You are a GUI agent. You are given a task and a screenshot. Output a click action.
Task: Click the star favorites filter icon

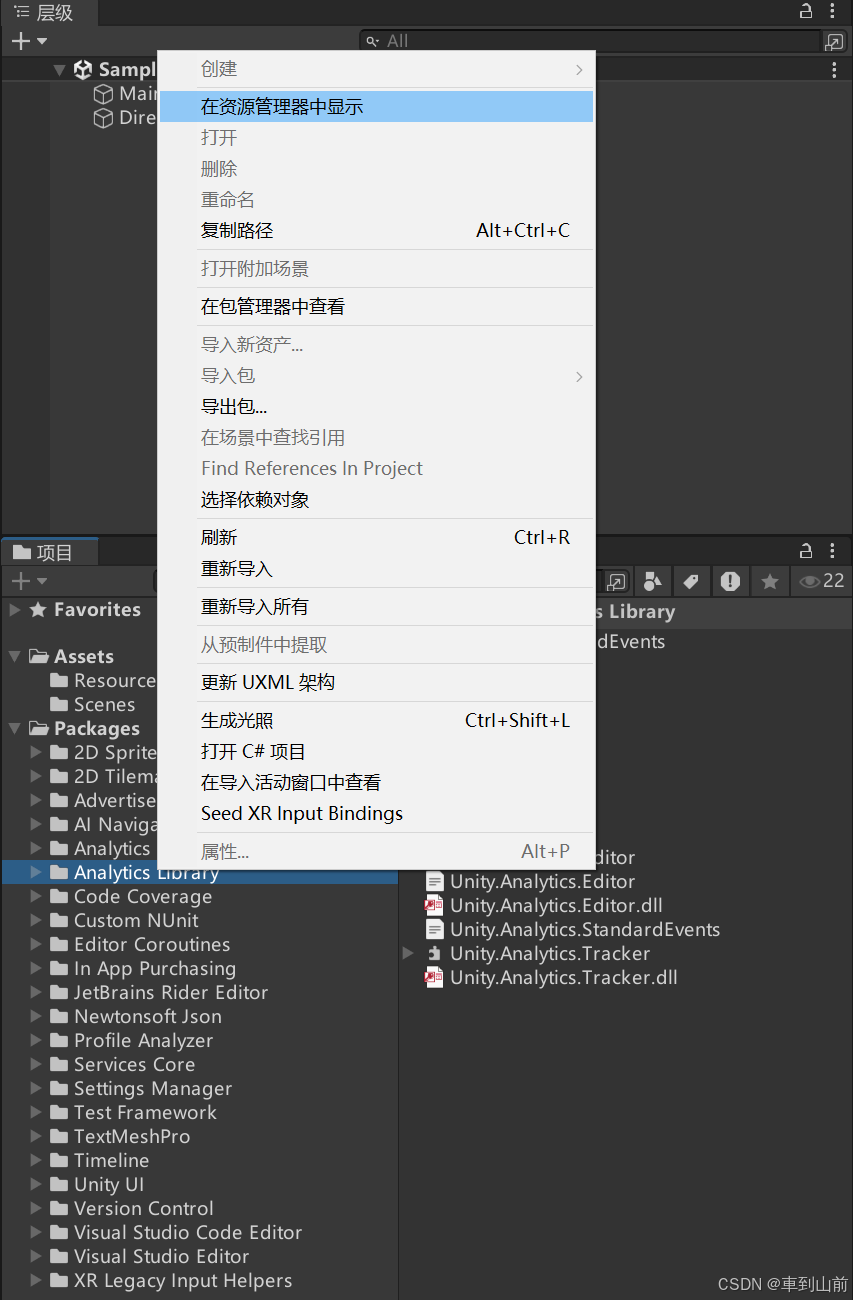pos(770,581)
